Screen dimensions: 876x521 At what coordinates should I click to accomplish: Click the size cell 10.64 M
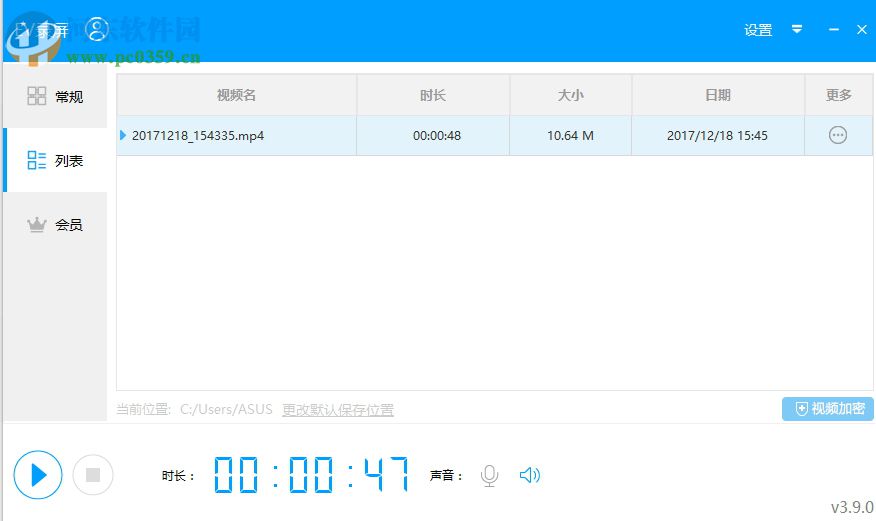point(570,136)
